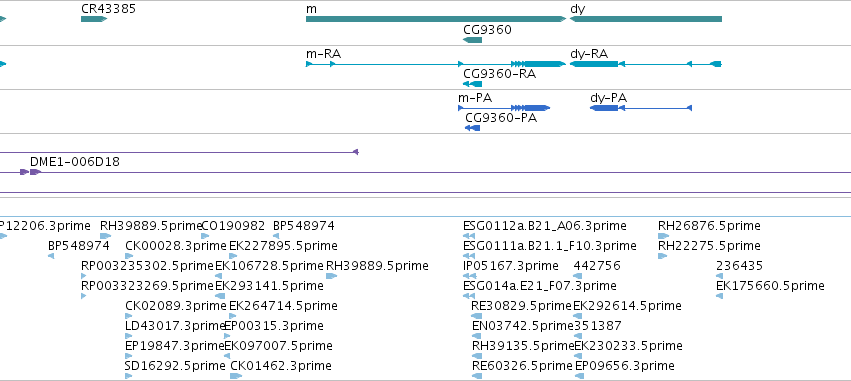The image size is (851, 381).
Task: Open the ESG0112a.B21_A06.3prime label
Action: [x=544, y=226]
